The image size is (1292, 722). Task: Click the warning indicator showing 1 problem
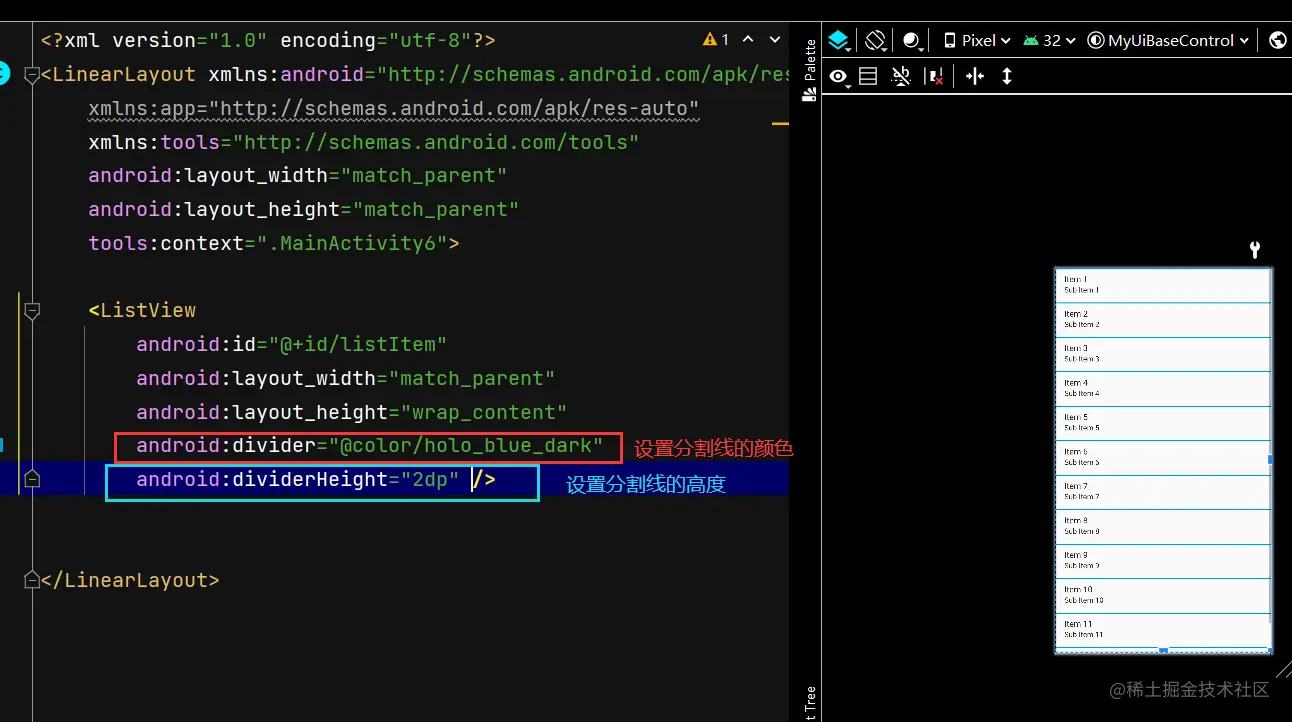coord(716,40)
